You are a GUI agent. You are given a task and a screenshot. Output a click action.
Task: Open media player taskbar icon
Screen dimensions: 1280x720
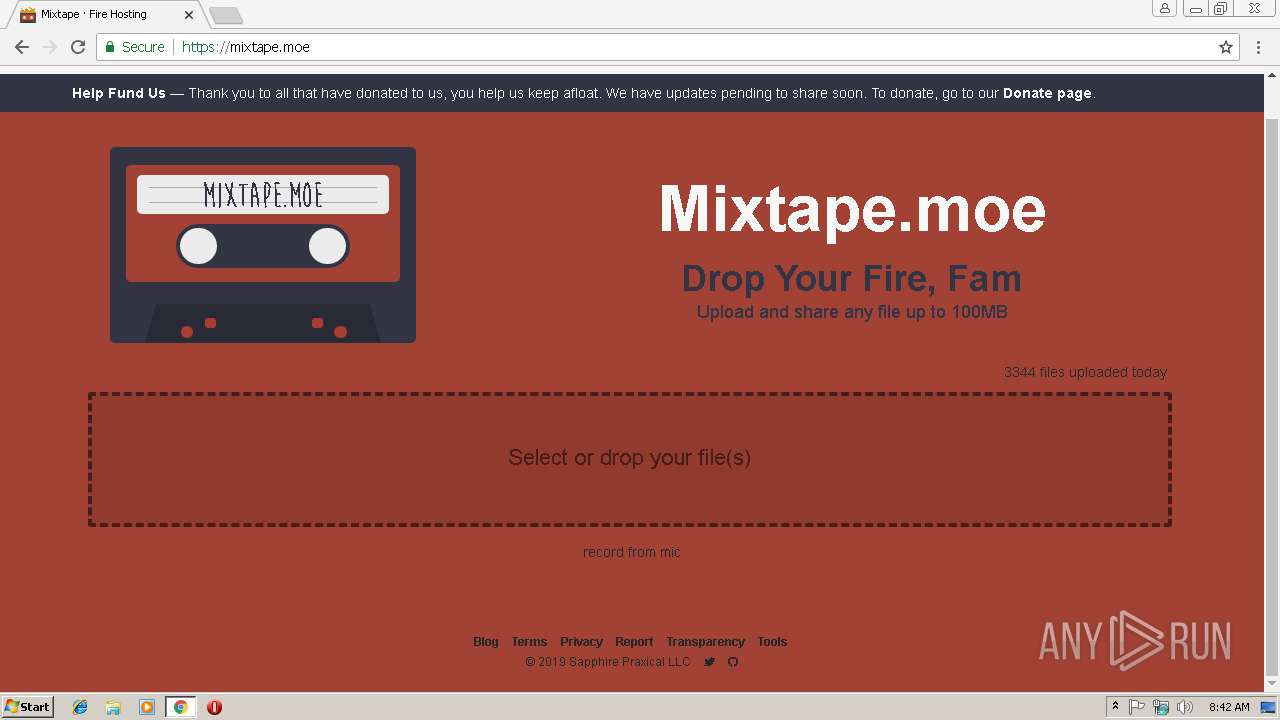tap(147, 707)
